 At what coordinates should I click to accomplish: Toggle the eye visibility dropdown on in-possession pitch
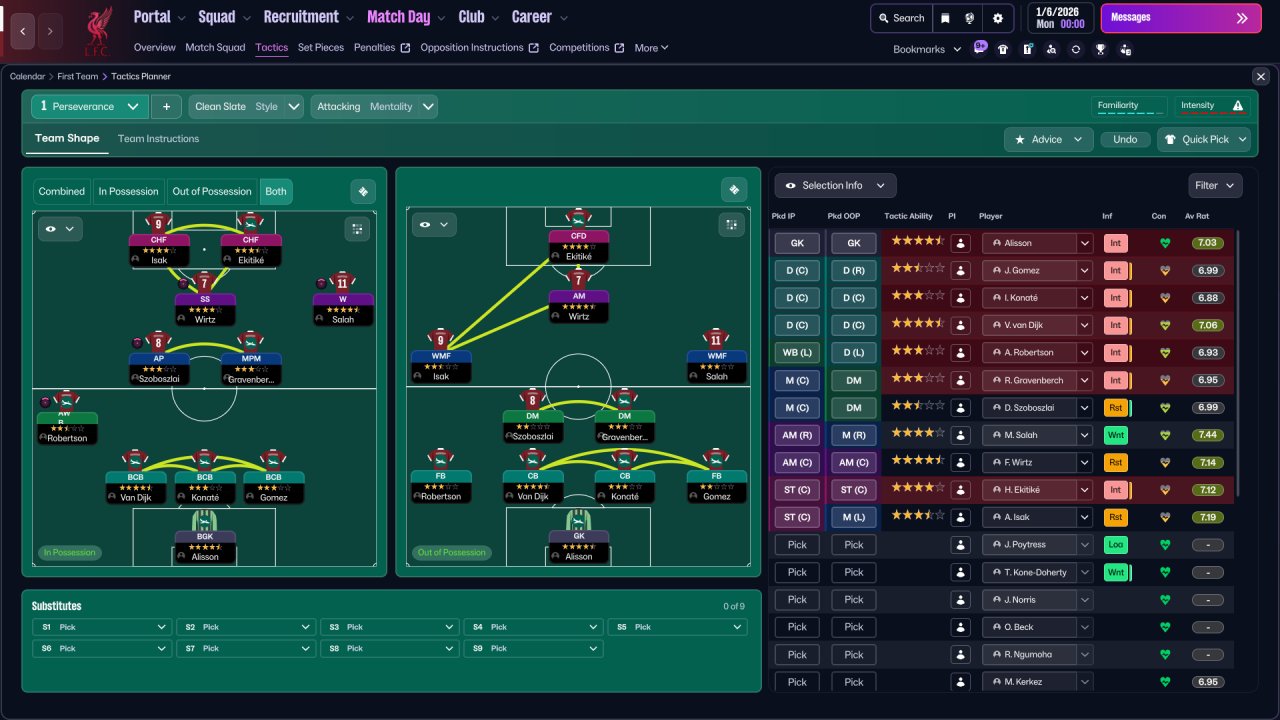(x=60, y=229)
